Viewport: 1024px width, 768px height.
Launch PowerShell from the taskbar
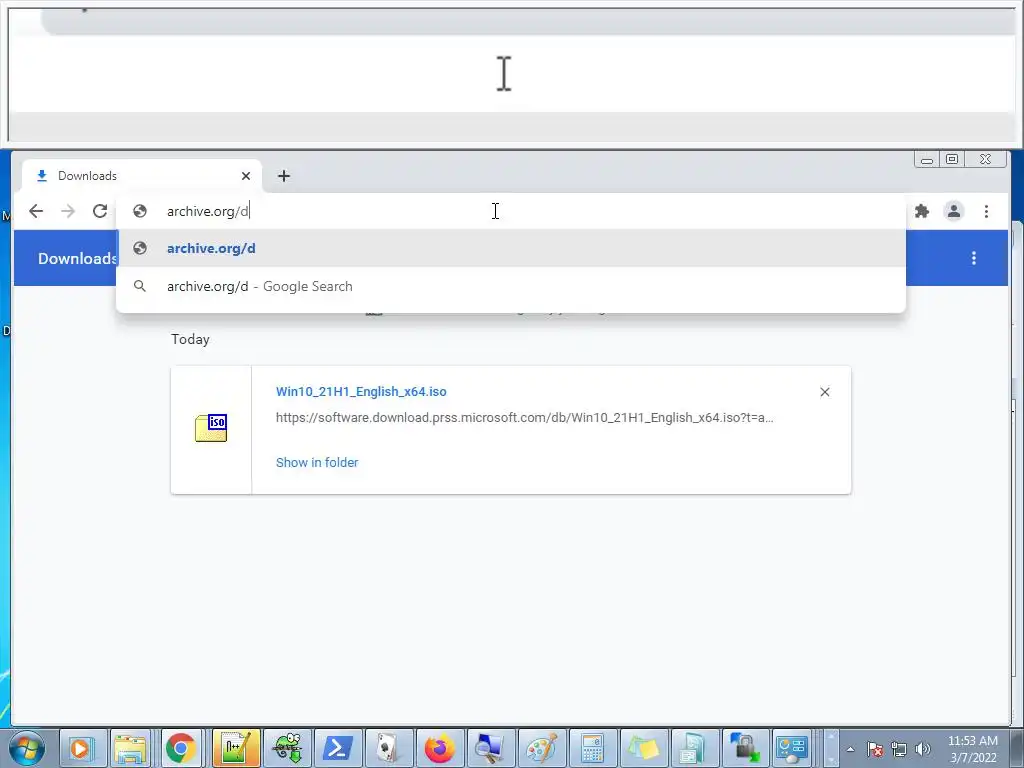(x=338, y=748)
